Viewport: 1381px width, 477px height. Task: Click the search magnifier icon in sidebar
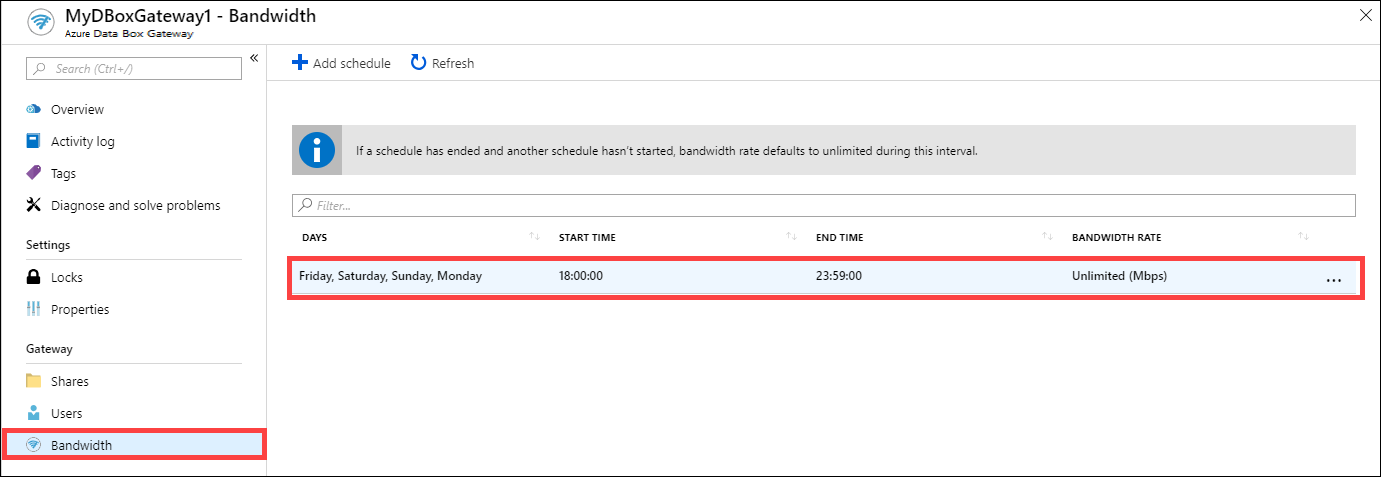pyautogui.click(x=39, y=68)
